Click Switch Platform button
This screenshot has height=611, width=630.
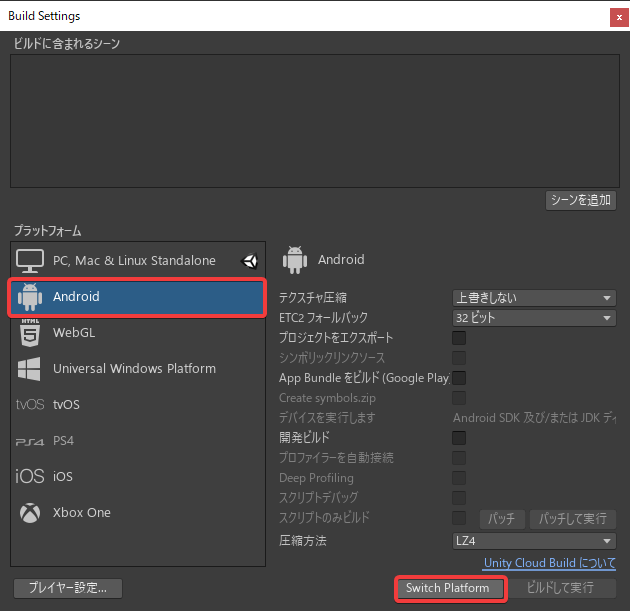point(451,589)
